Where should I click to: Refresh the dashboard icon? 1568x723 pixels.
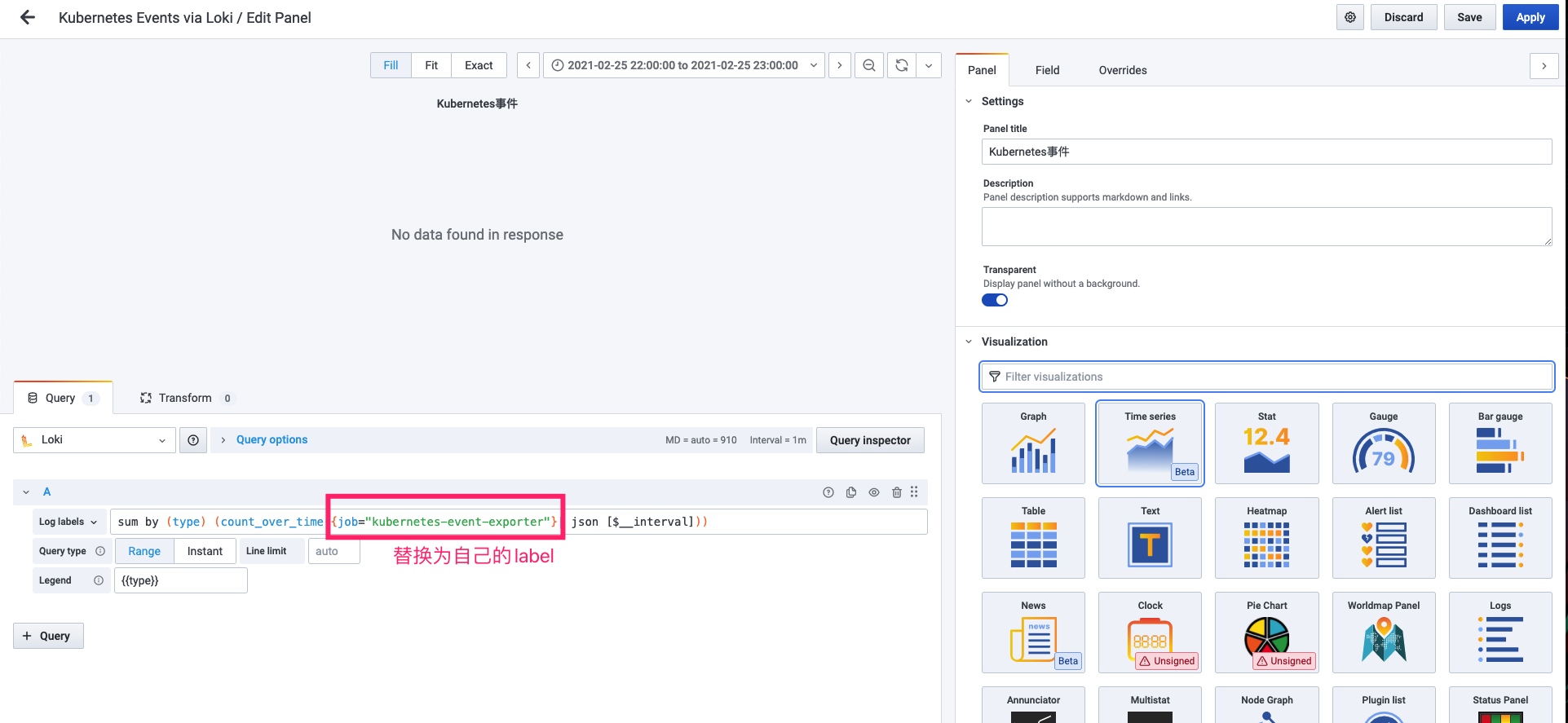902,65
